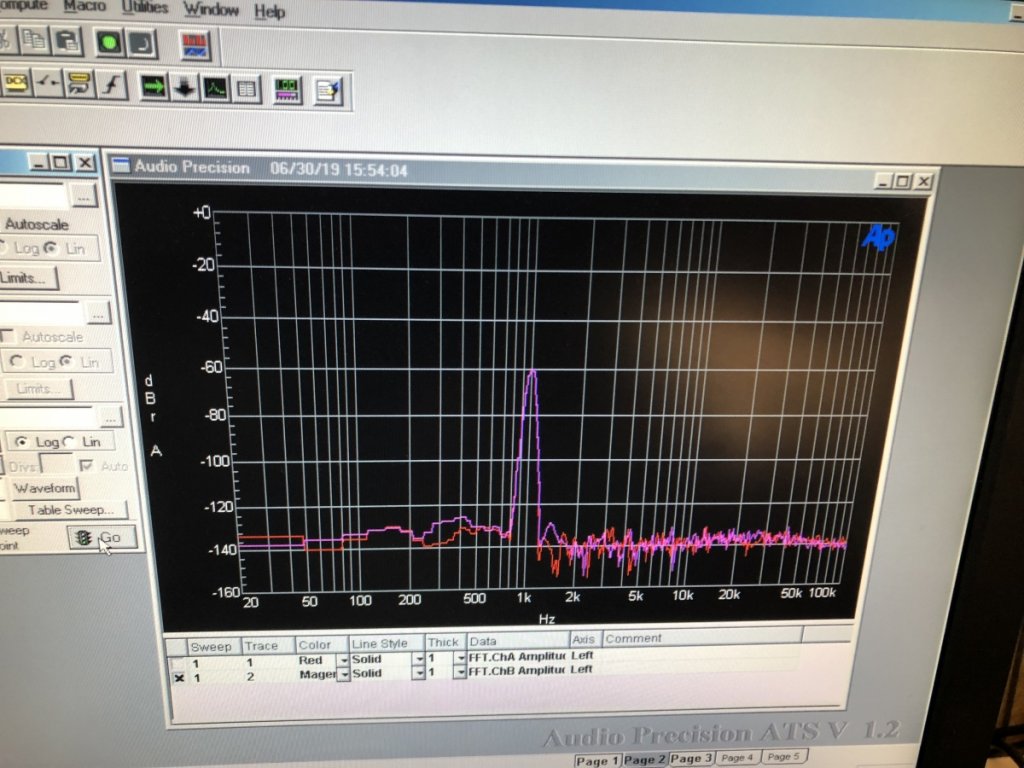Screen dimensions: 1024x768
Task: Click the Sweep column header in legend
Action: 213,647
